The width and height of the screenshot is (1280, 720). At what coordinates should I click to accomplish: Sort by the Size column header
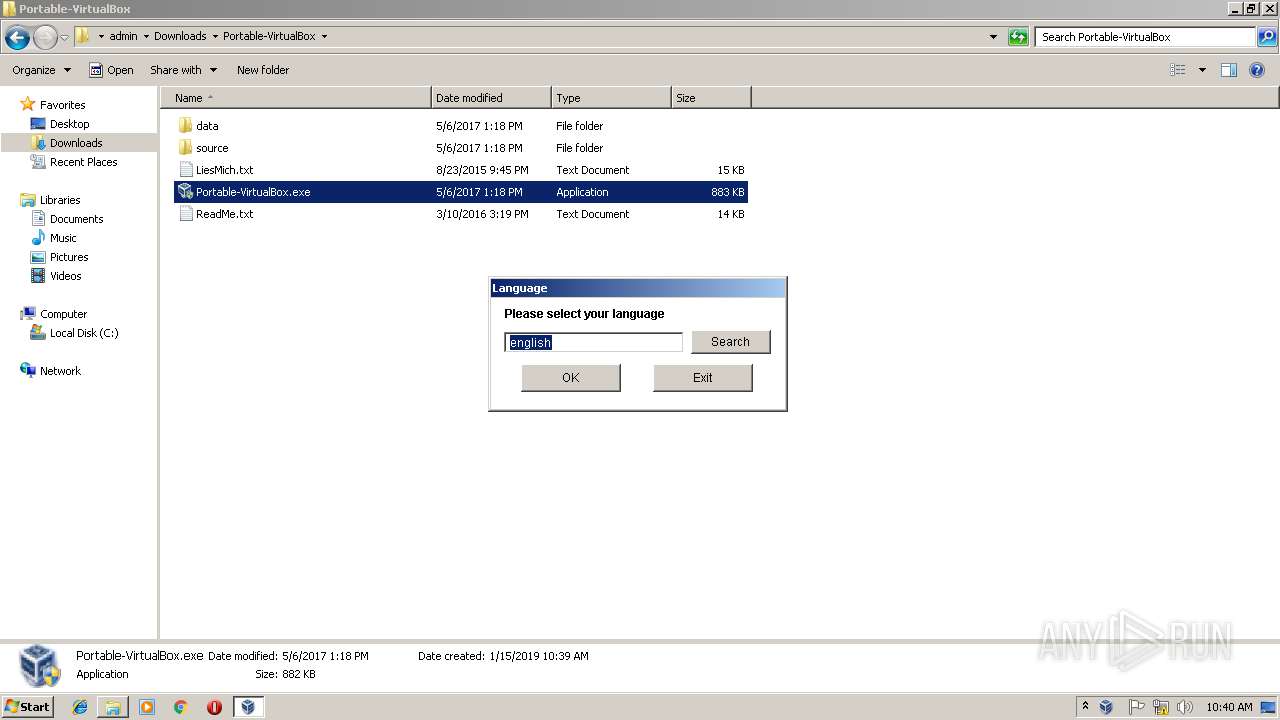(x=711, y=98)
